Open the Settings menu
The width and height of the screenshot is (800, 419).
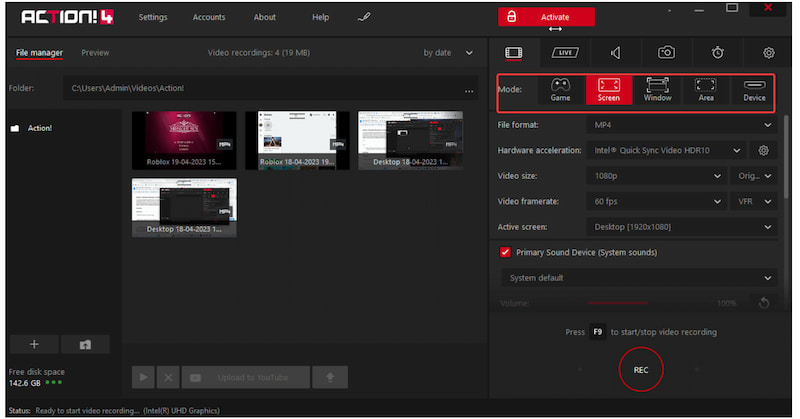click(153, 17)
